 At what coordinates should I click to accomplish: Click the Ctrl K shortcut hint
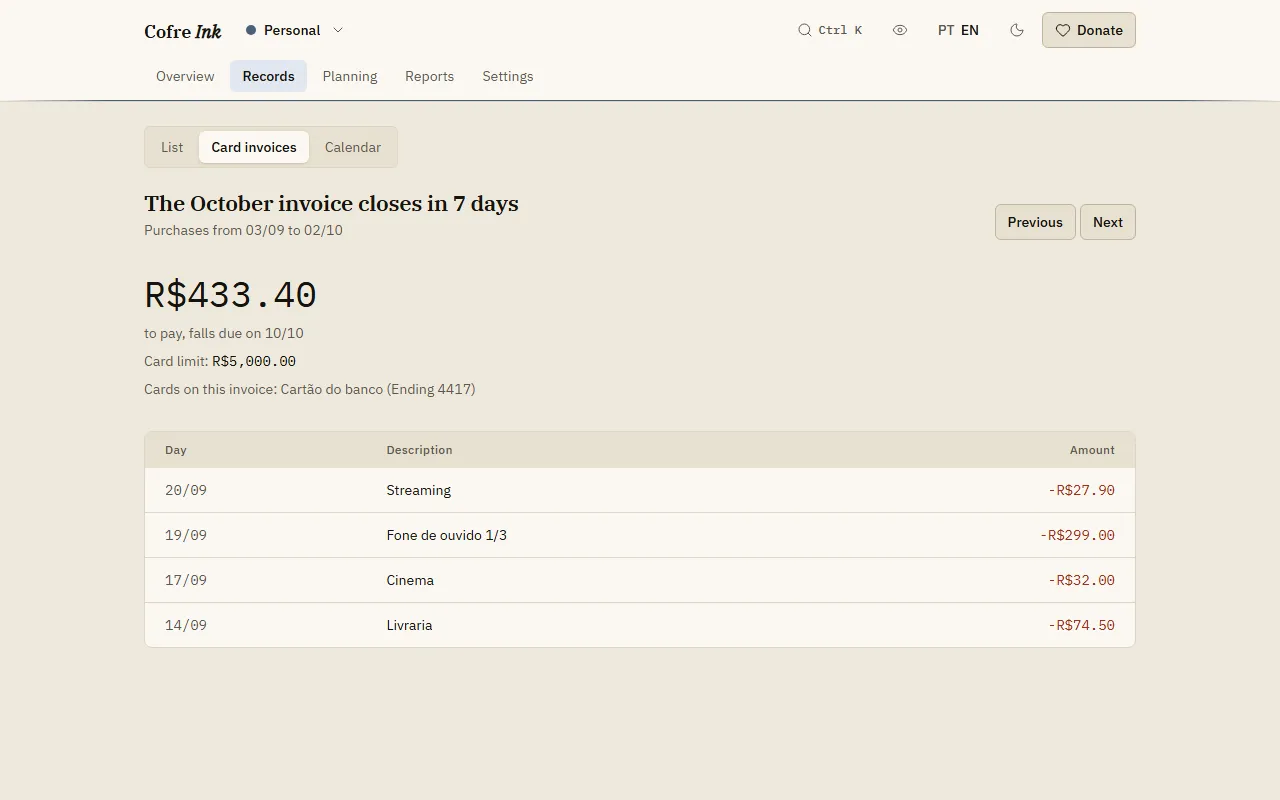point(840,30)
